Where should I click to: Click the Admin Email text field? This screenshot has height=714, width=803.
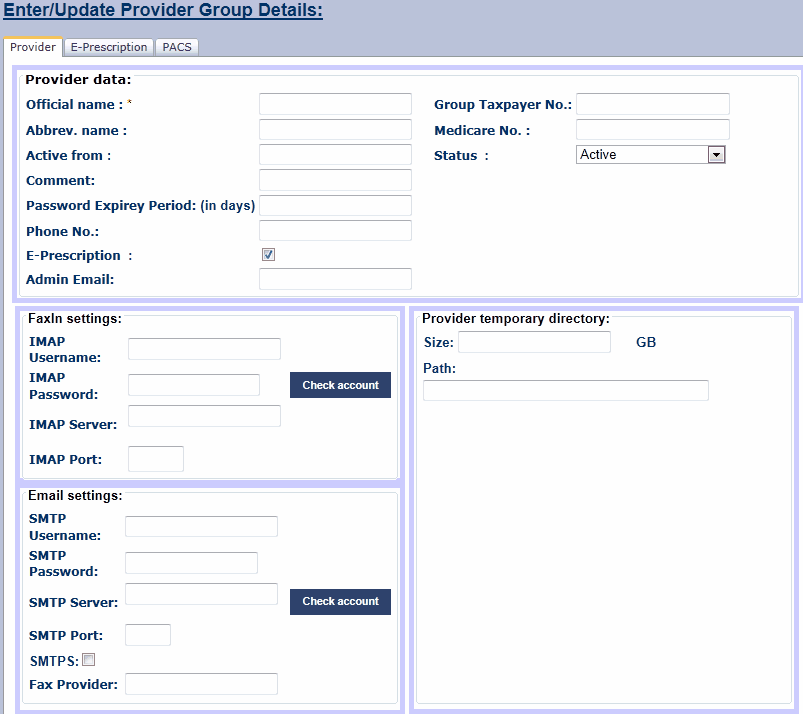point(335,279)
